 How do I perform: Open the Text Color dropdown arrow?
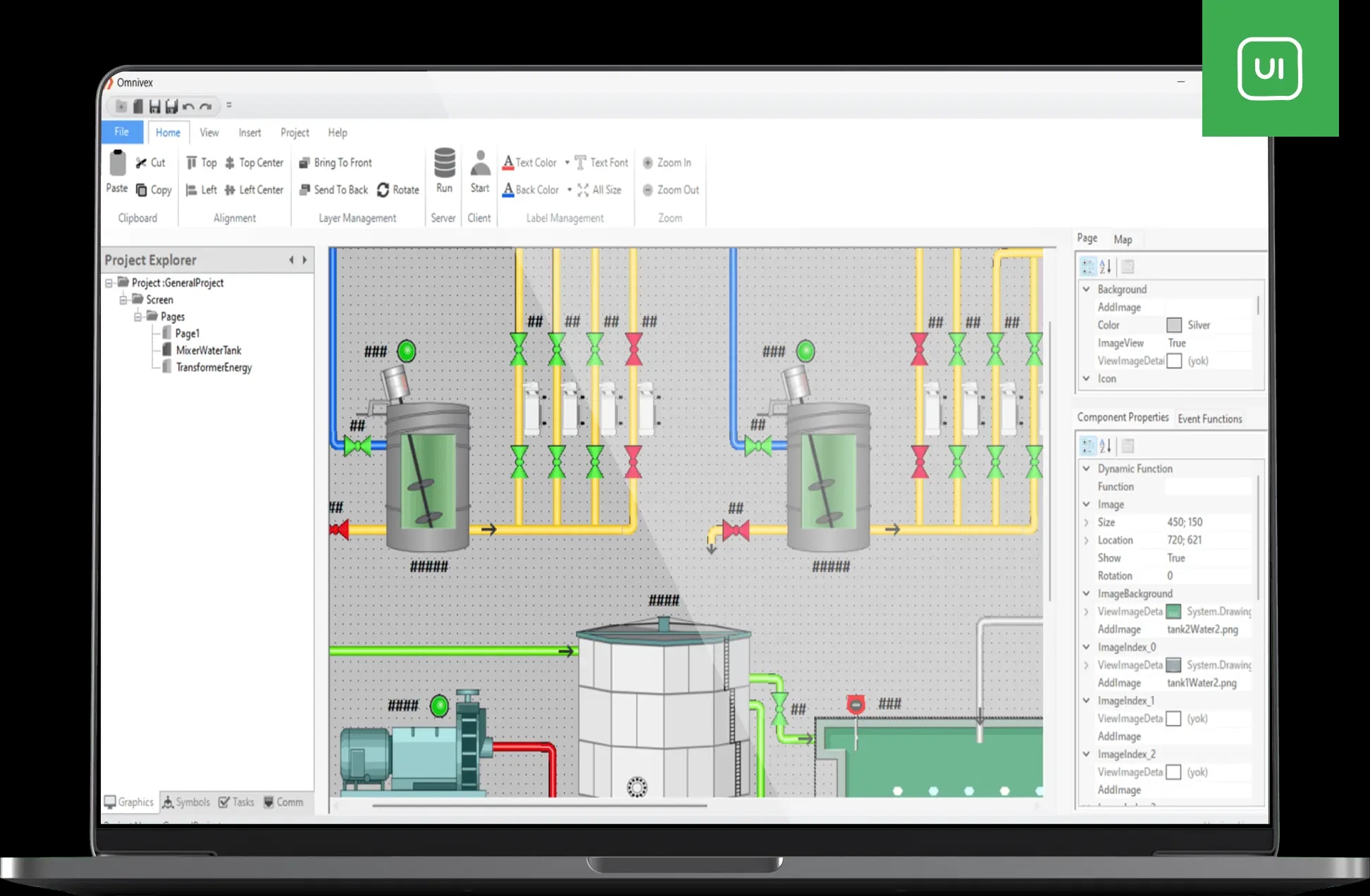[567, 163]
